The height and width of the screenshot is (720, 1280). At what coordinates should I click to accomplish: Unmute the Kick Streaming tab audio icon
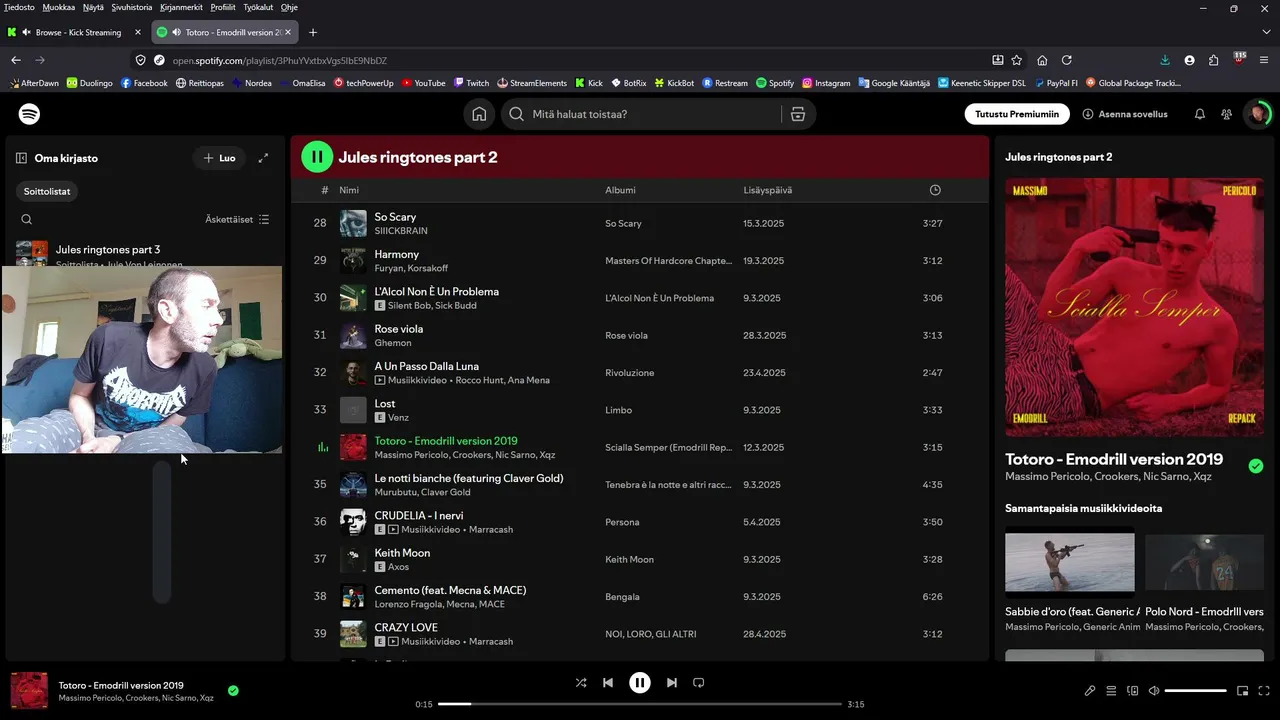coord(26,32)
